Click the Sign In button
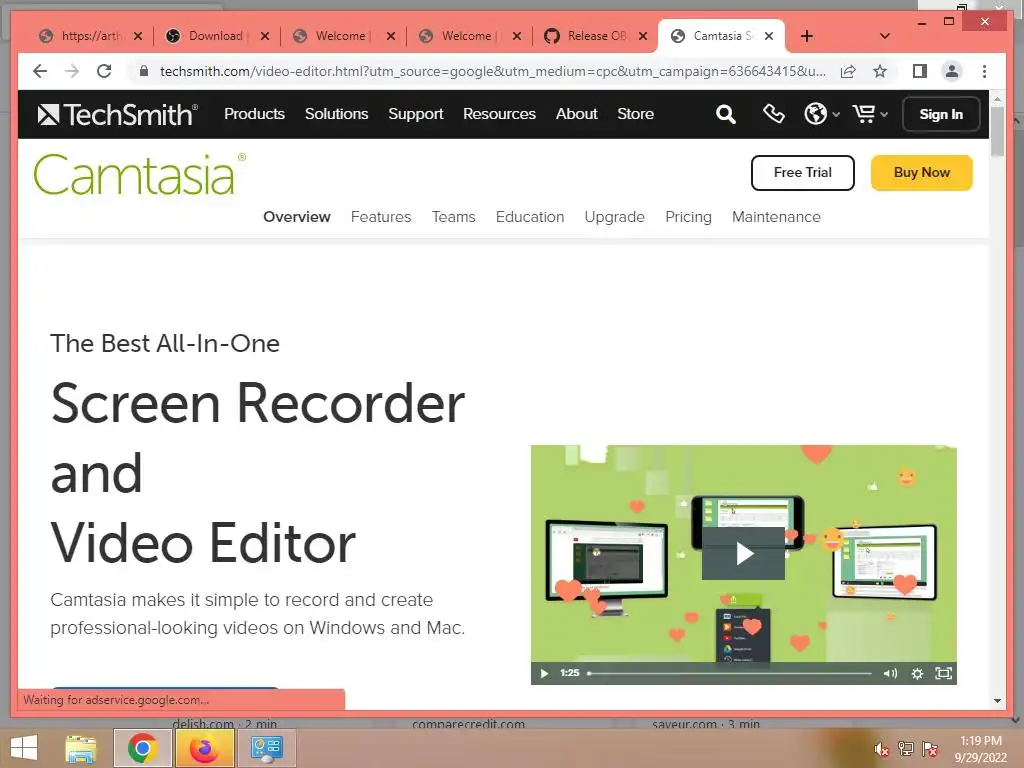 click(x=940, y=114)
